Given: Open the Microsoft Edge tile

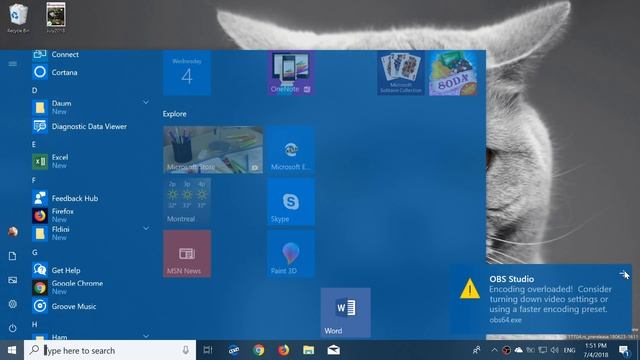Looking at the screenshot, I should [x=291, y=150].
